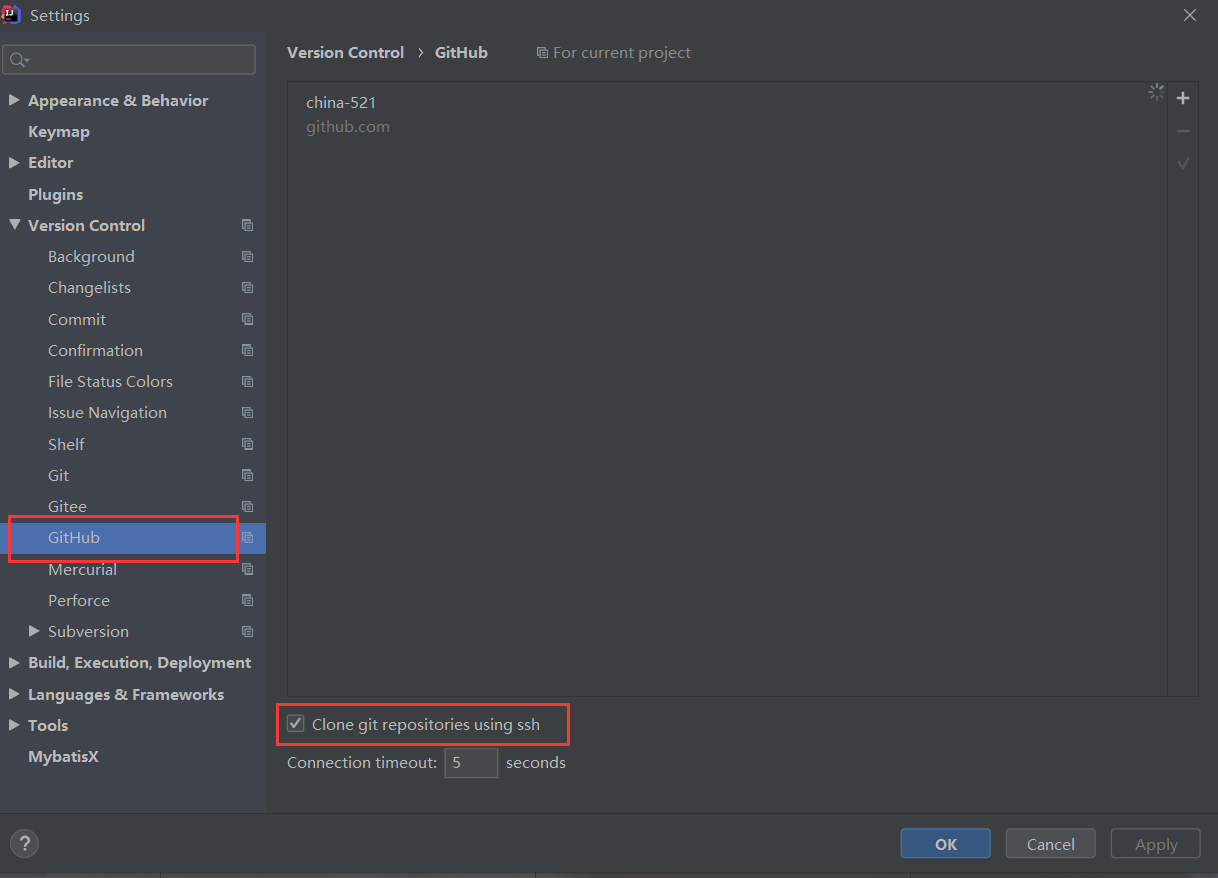1218x878 pixels.
Task: Add a new GitHub account with plus icon
Action: pos(1183,98)
